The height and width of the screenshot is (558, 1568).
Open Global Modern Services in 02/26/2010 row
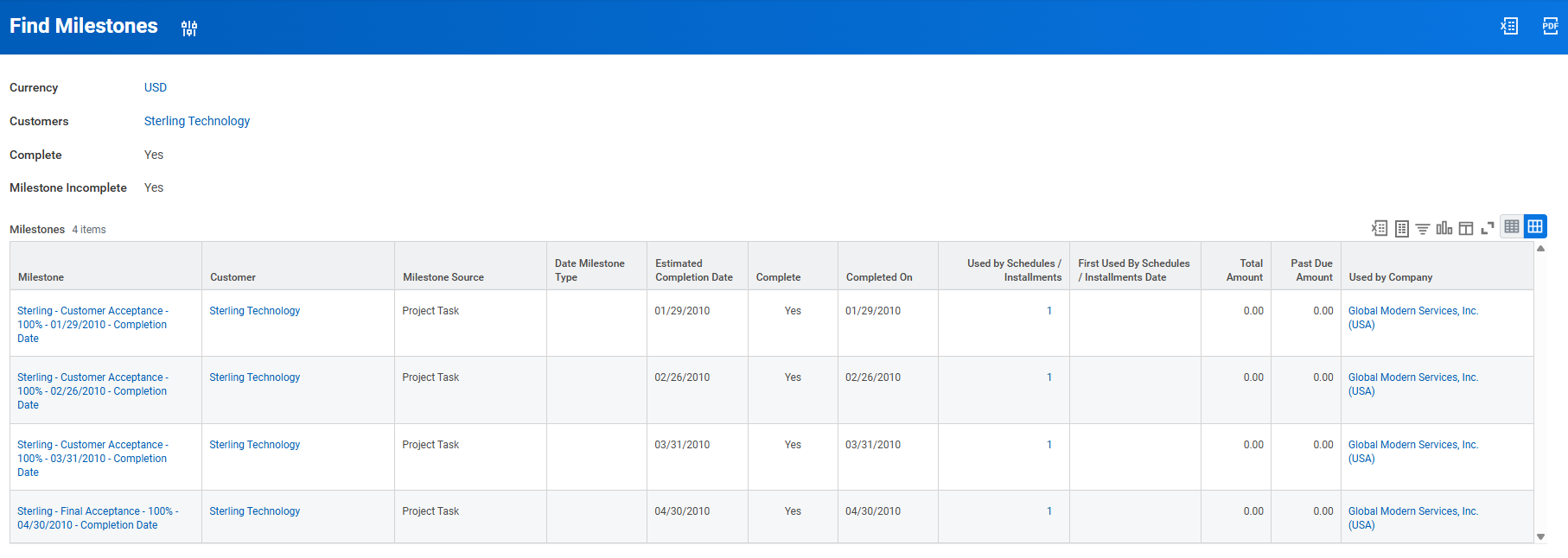tap(1413, 384)
